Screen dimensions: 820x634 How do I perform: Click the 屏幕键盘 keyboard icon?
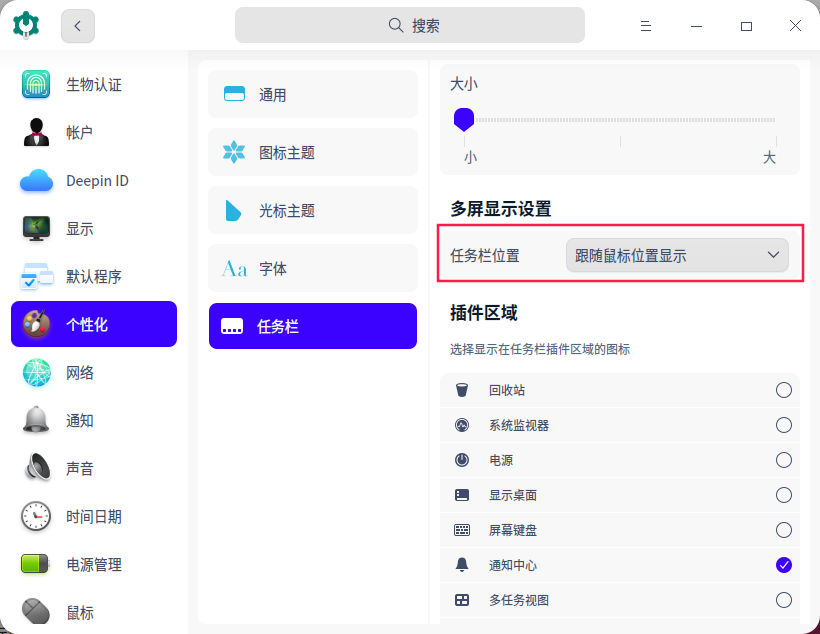(x=462, y=530)
